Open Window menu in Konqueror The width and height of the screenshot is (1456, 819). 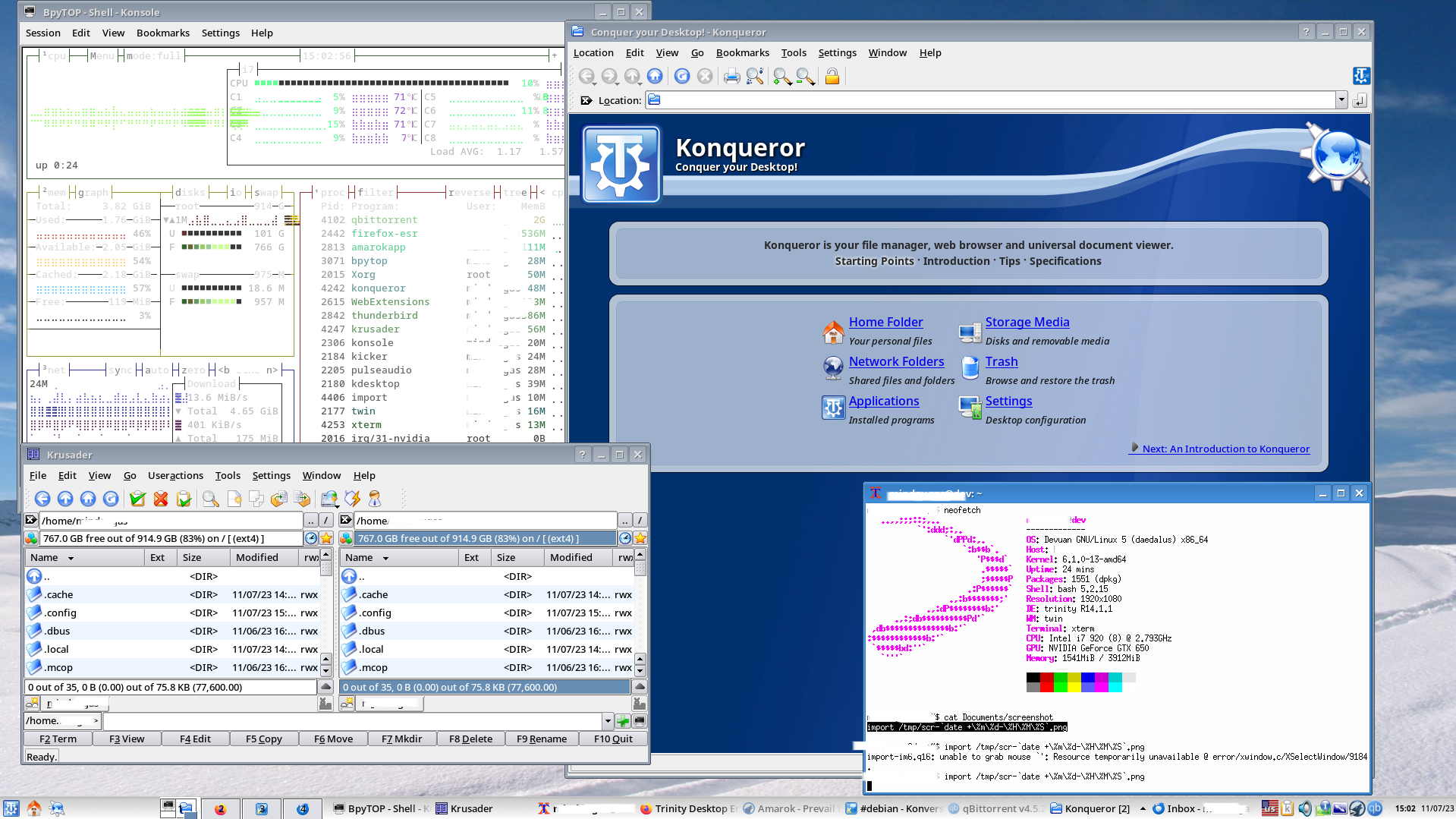[x=887, y=52]
